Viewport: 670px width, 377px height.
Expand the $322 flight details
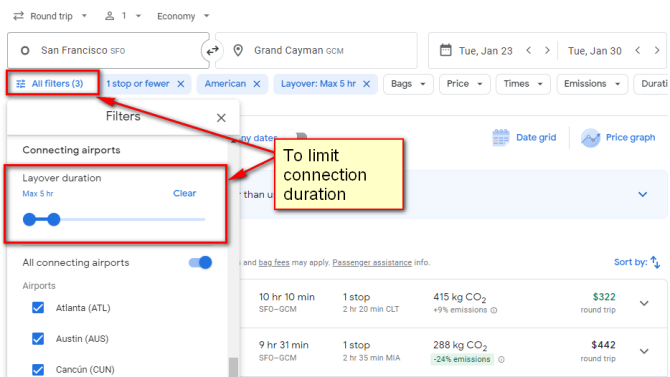(644, 303)
